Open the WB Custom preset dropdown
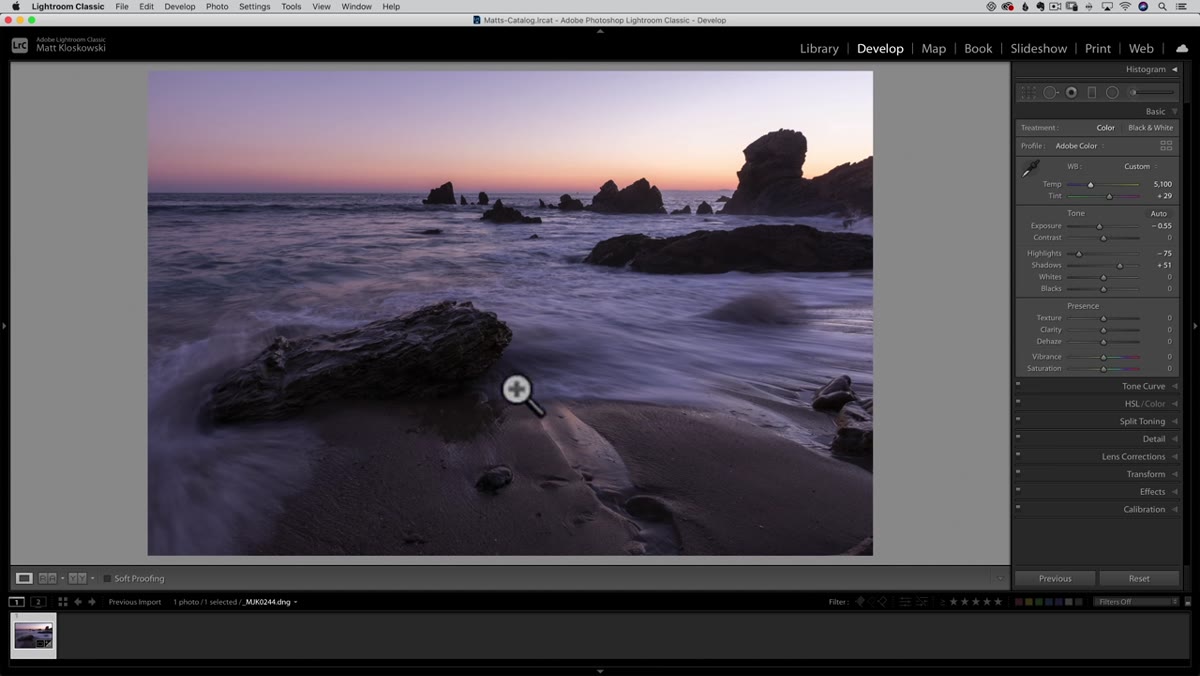 [x=1140, y=166]
